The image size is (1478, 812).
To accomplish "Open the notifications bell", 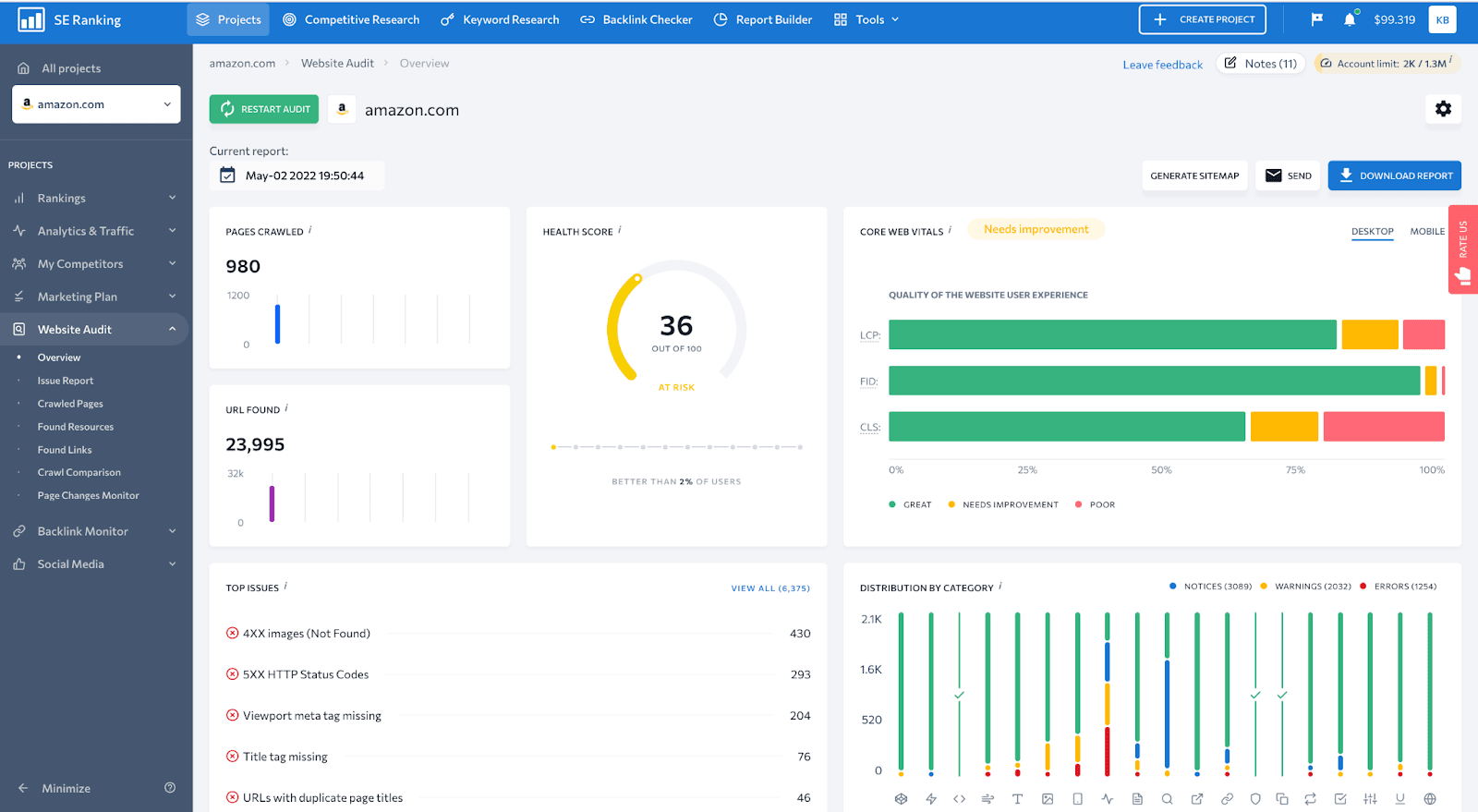I will (1350, 19).
